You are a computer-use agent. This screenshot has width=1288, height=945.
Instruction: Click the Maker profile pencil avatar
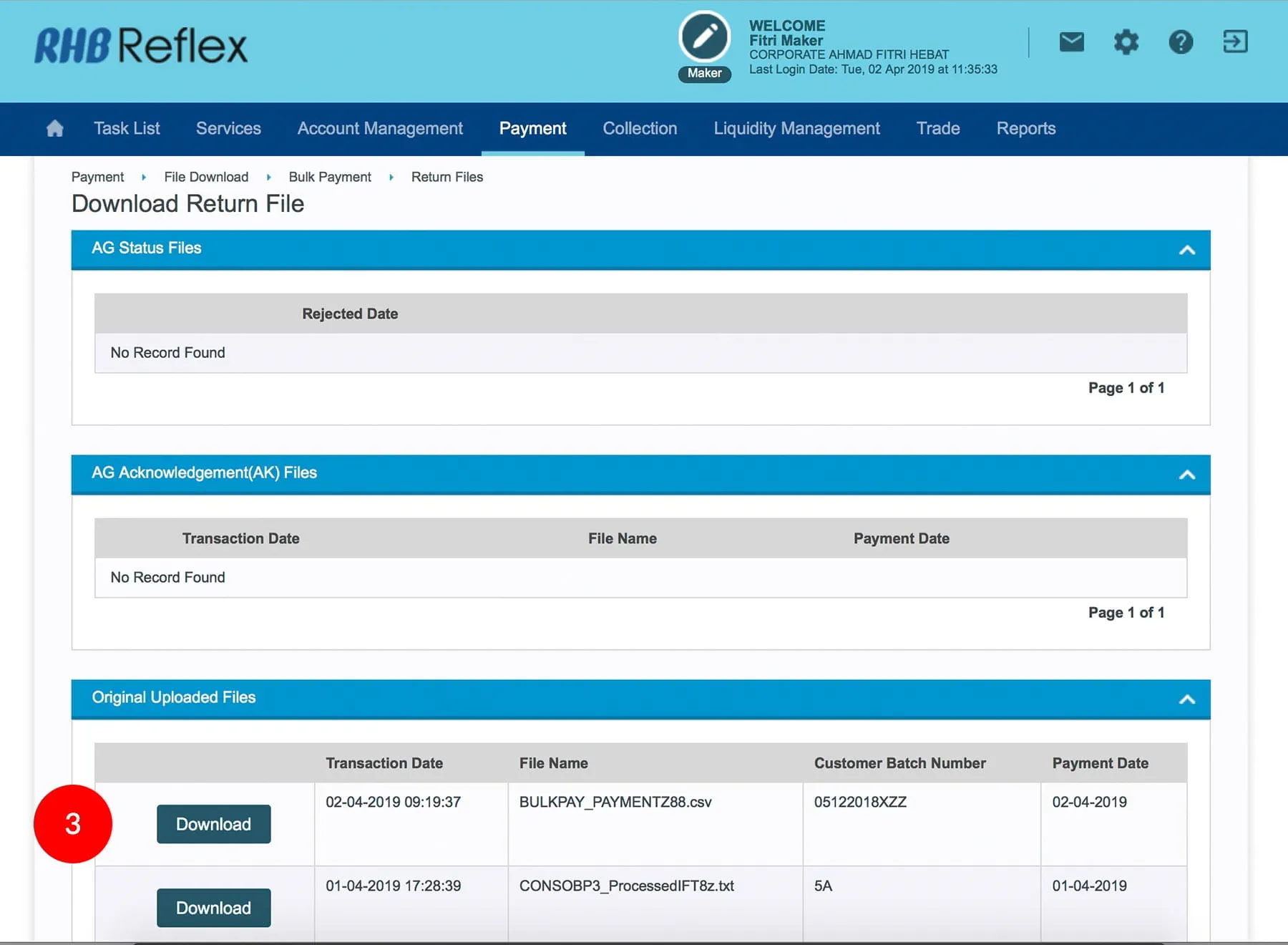point(704,37)
